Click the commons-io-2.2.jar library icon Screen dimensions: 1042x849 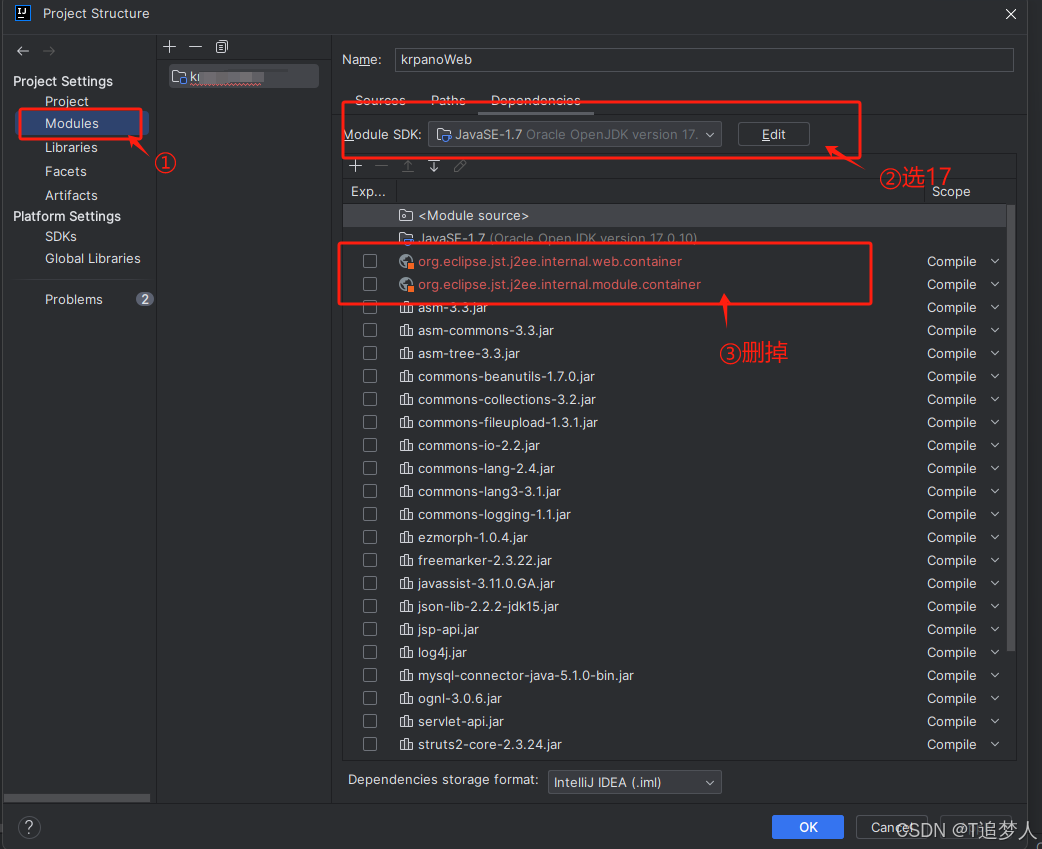pyautogui.click(x=406, y=445)
